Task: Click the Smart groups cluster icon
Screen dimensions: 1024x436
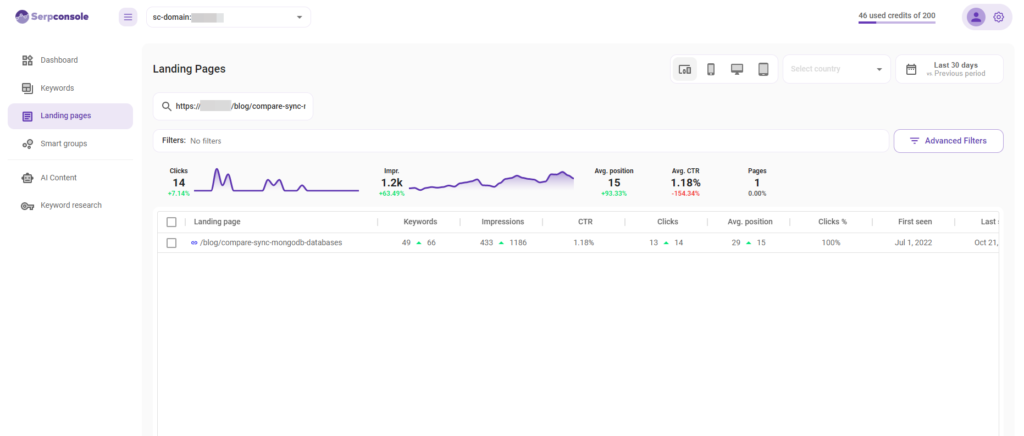Action: click(x=27, y=144)
